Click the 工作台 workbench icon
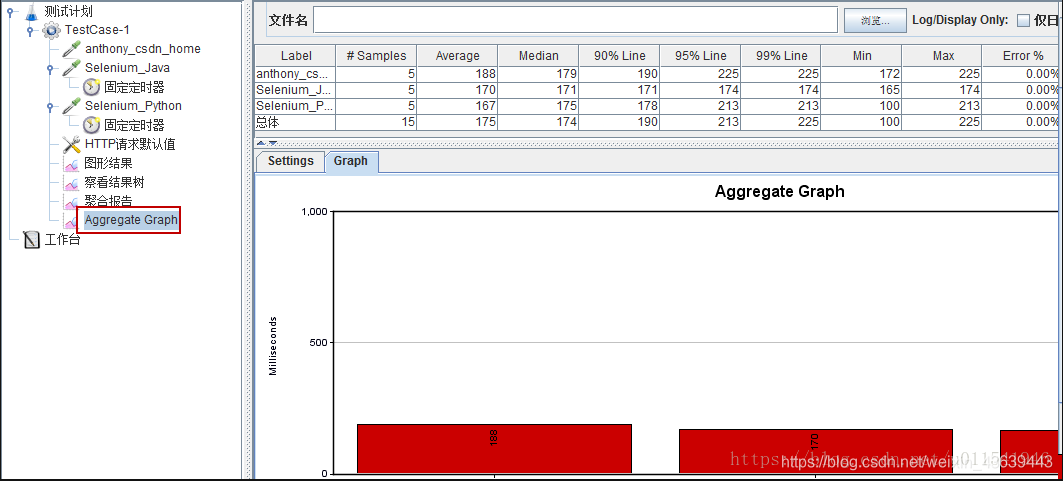 coord(32,240)
